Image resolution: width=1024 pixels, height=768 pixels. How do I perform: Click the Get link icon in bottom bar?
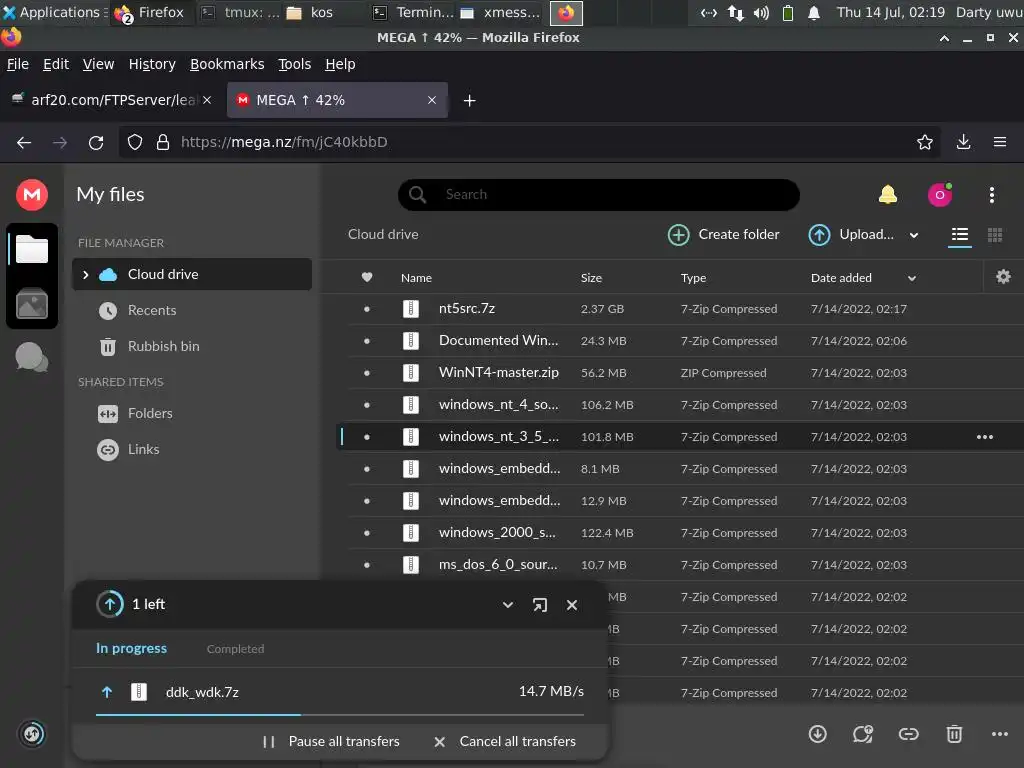coord(908,734)
